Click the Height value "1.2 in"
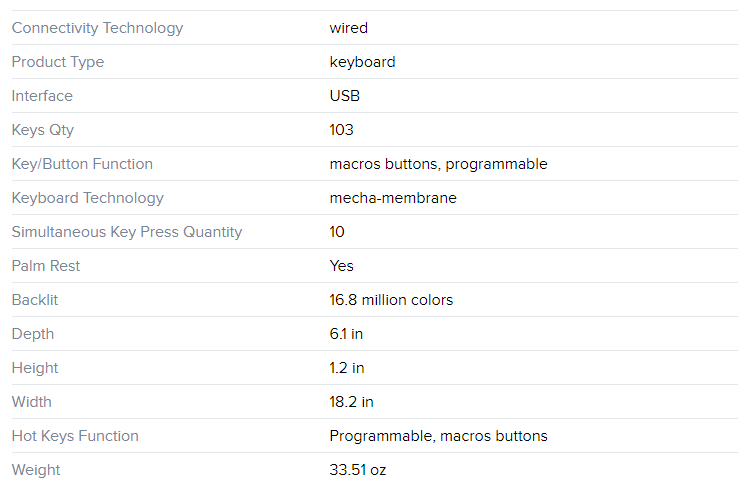The image size is (738, 500). [x=347, y=368]
